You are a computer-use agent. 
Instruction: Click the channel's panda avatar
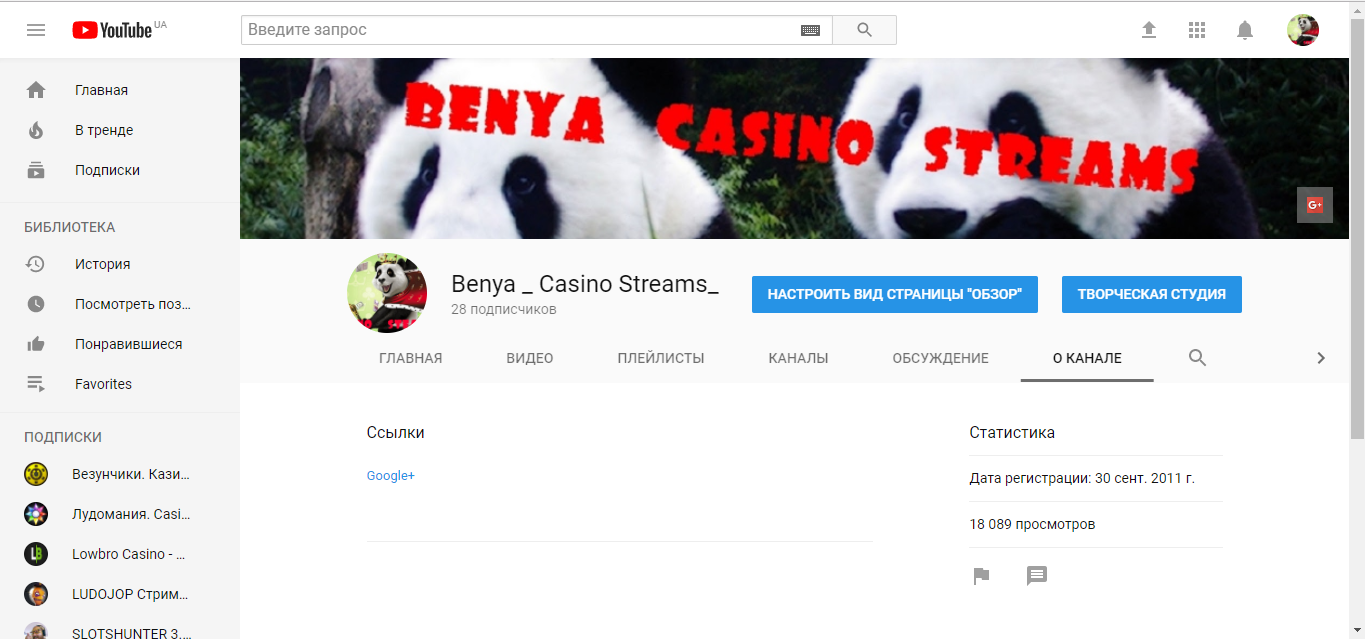pos(387,293)
